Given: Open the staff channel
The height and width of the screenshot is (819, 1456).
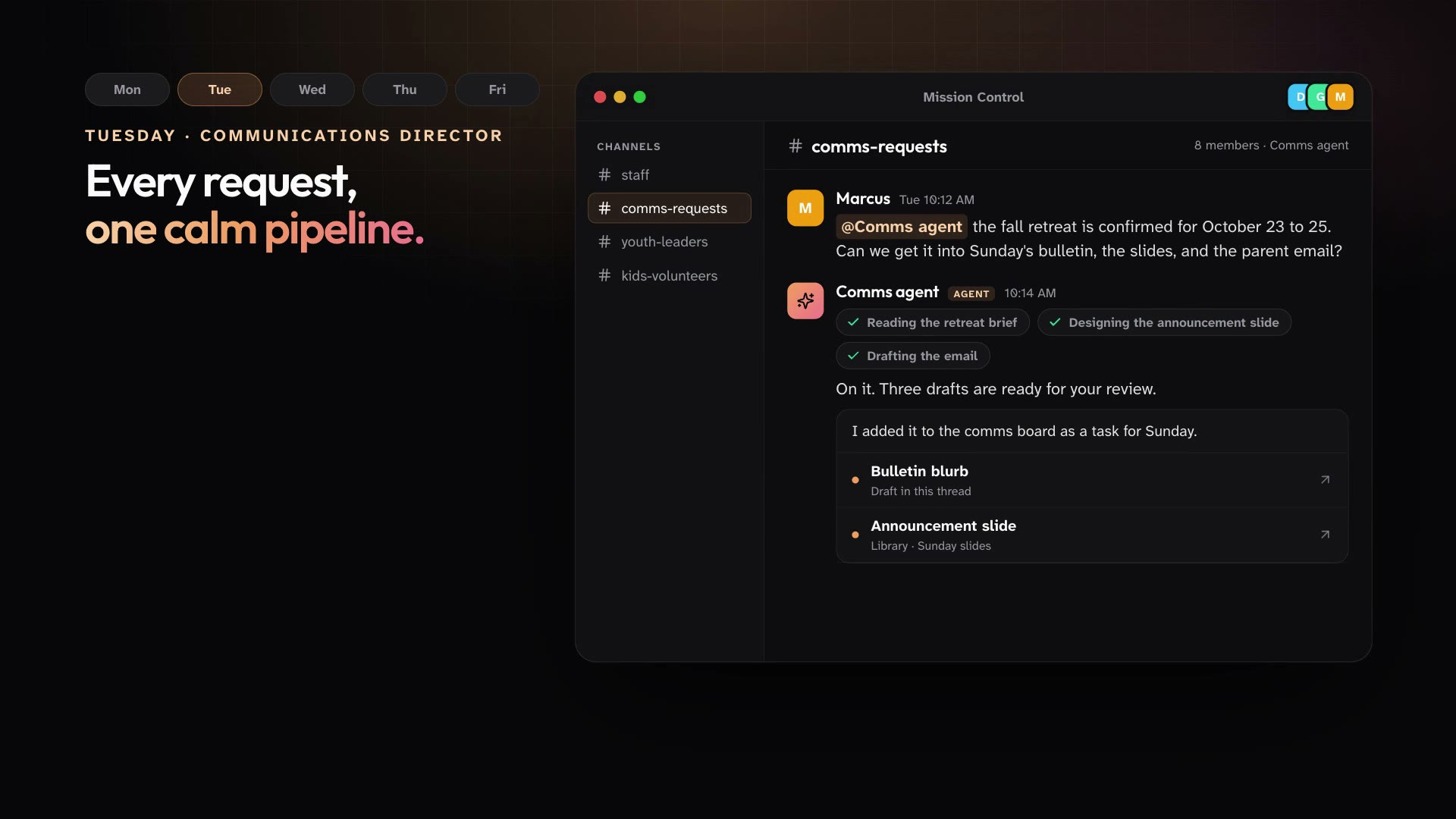Looking at the screenshot, I should [670, 175].
